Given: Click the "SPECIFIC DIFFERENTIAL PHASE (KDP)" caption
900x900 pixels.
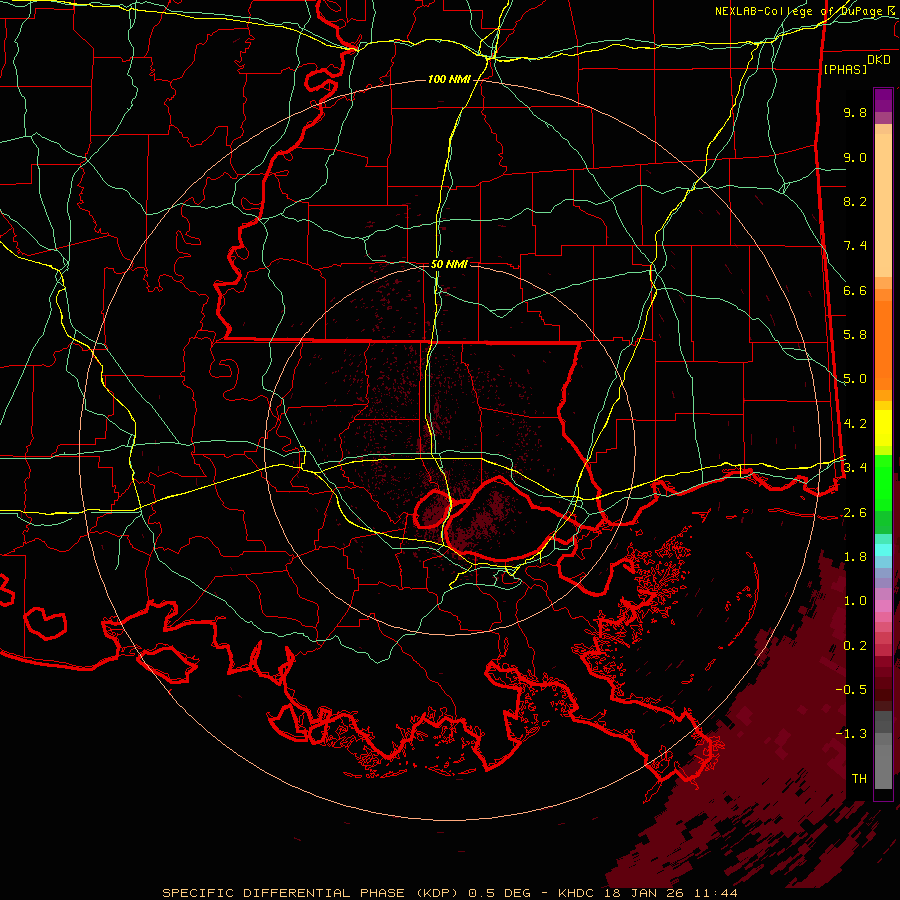Looking at the screenshot, I should [x=313, y=893].
